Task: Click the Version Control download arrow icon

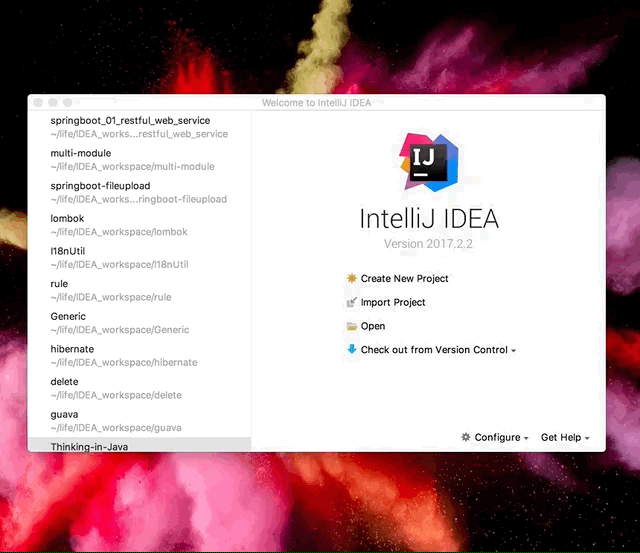Action: [351, 349]
